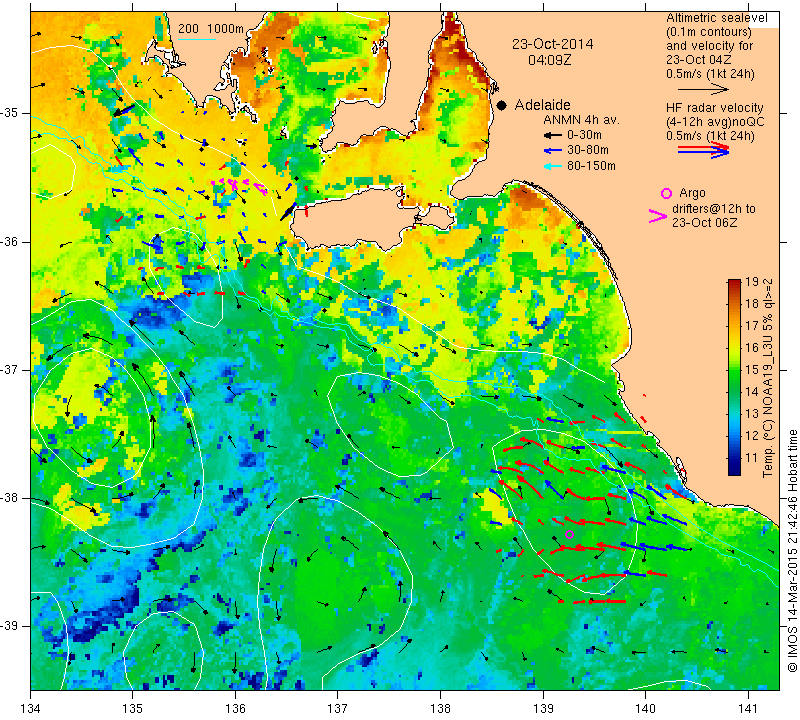This screenshot has width=800, height=720.
Task: Click the black altimetric velocity scale arrow
Action: [703, 90]
